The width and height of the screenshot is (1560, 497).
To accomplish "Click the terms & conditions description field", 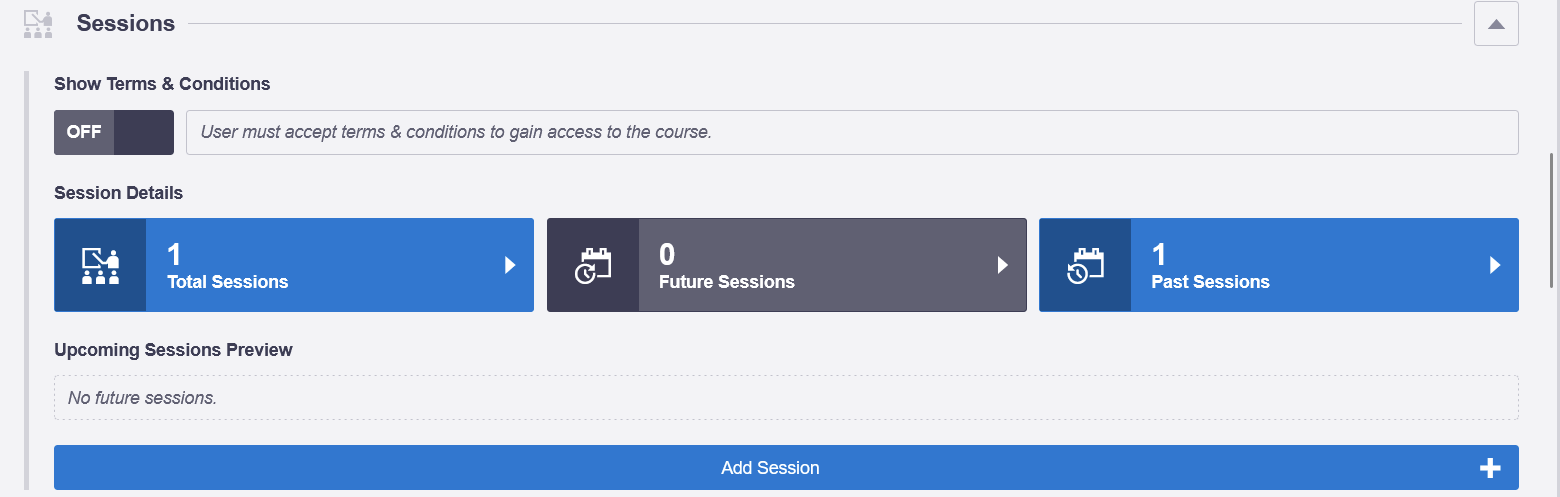I will [852, 132].
